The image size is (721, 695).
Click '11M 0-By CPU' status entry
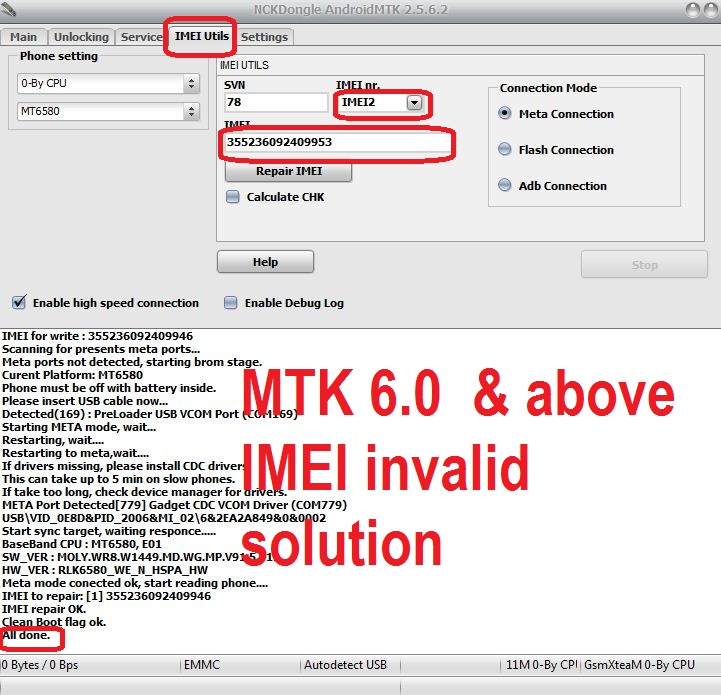point(542,665)
